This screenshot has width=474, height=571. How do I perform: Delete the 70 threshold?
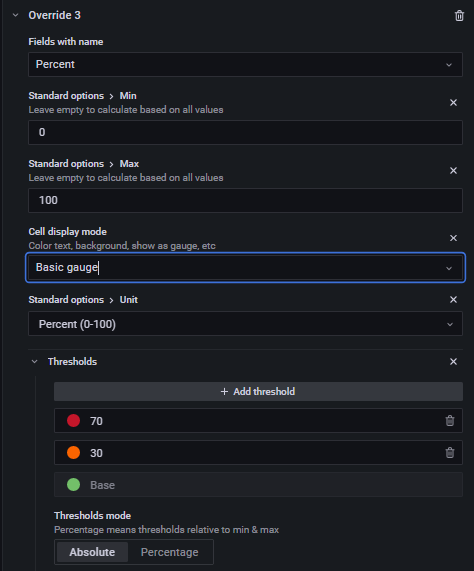(450, 421)
